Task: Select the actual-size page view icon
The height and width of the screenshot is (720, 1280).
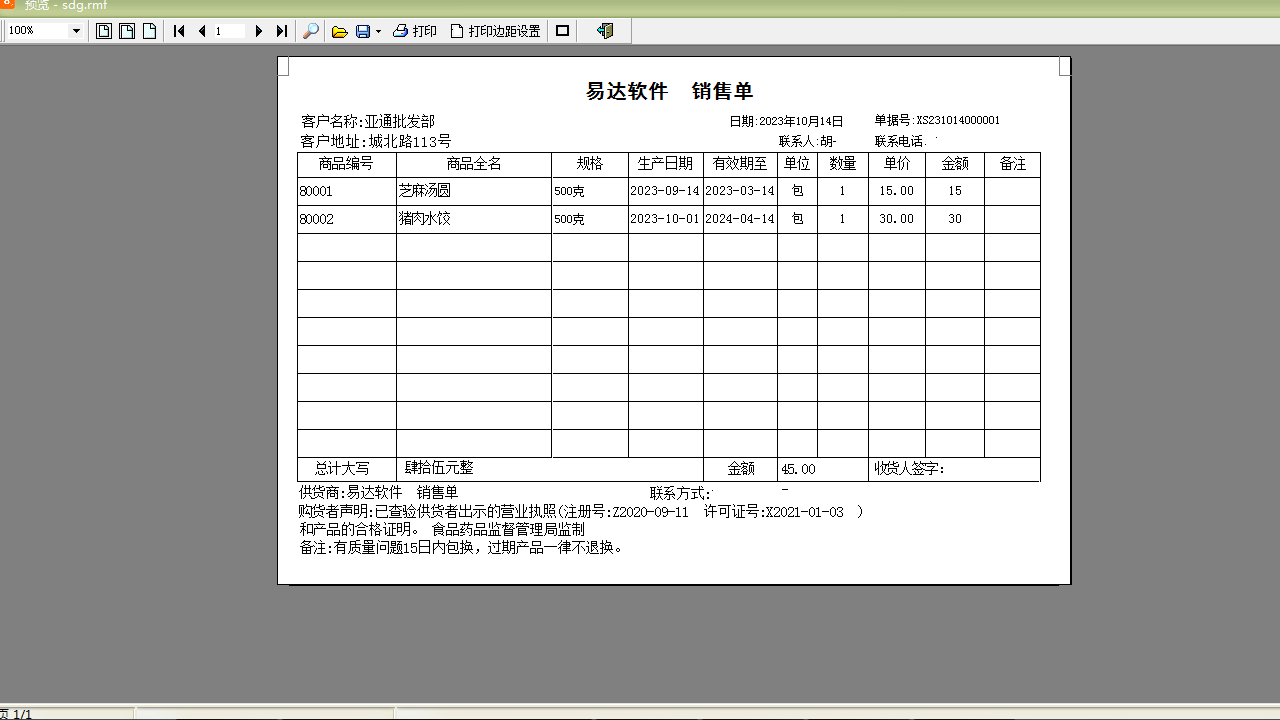Action: (x=148, y=31)
